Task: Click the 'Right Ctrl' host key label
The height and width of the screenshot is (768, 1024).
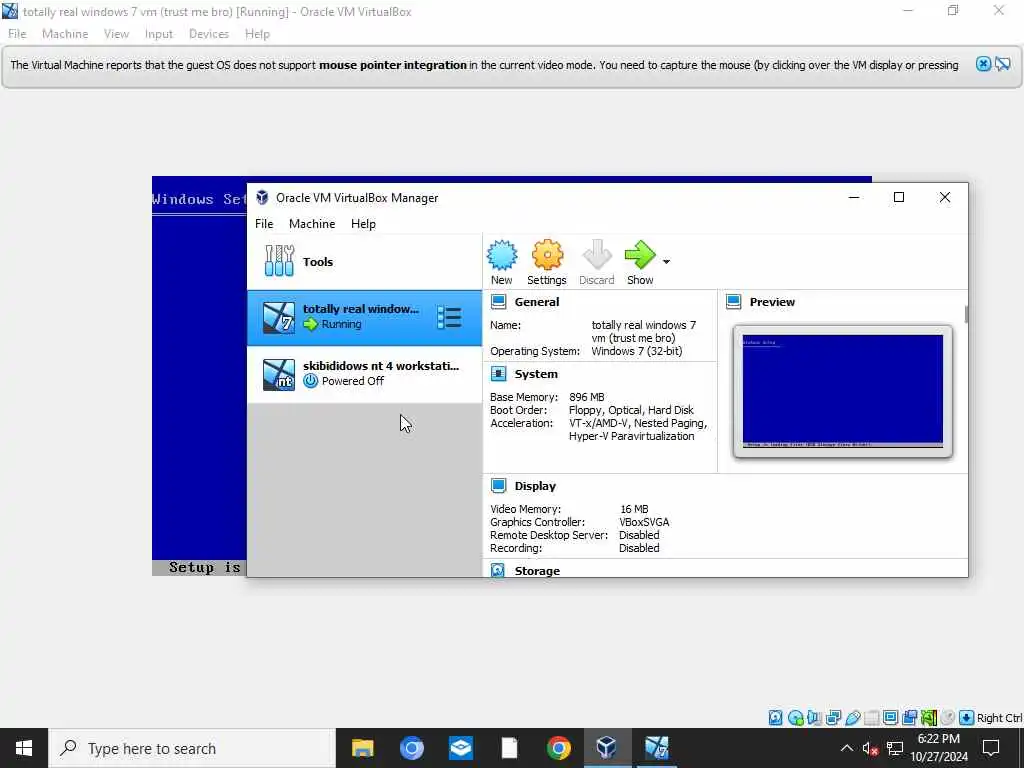Action: [999, 718]
